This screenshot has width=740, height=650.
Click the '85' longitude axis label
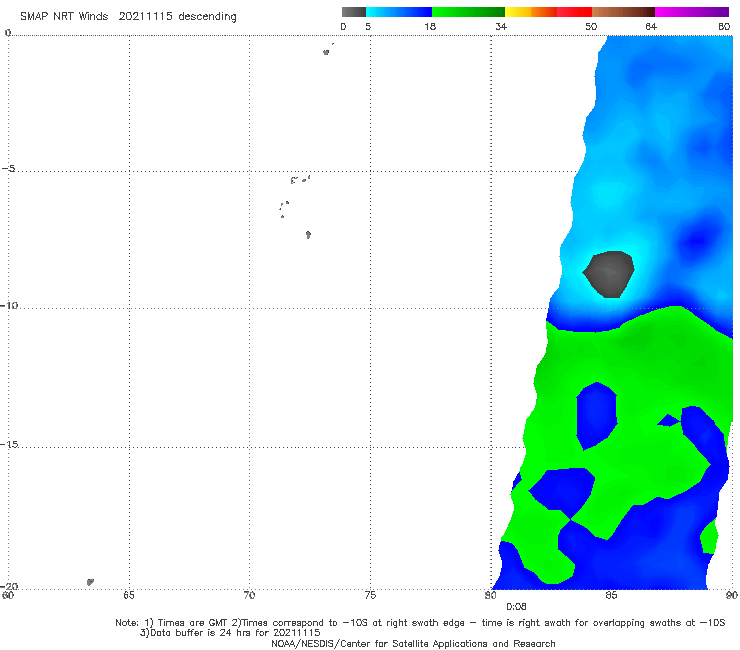pyautogui.click(x=611, y=595)
